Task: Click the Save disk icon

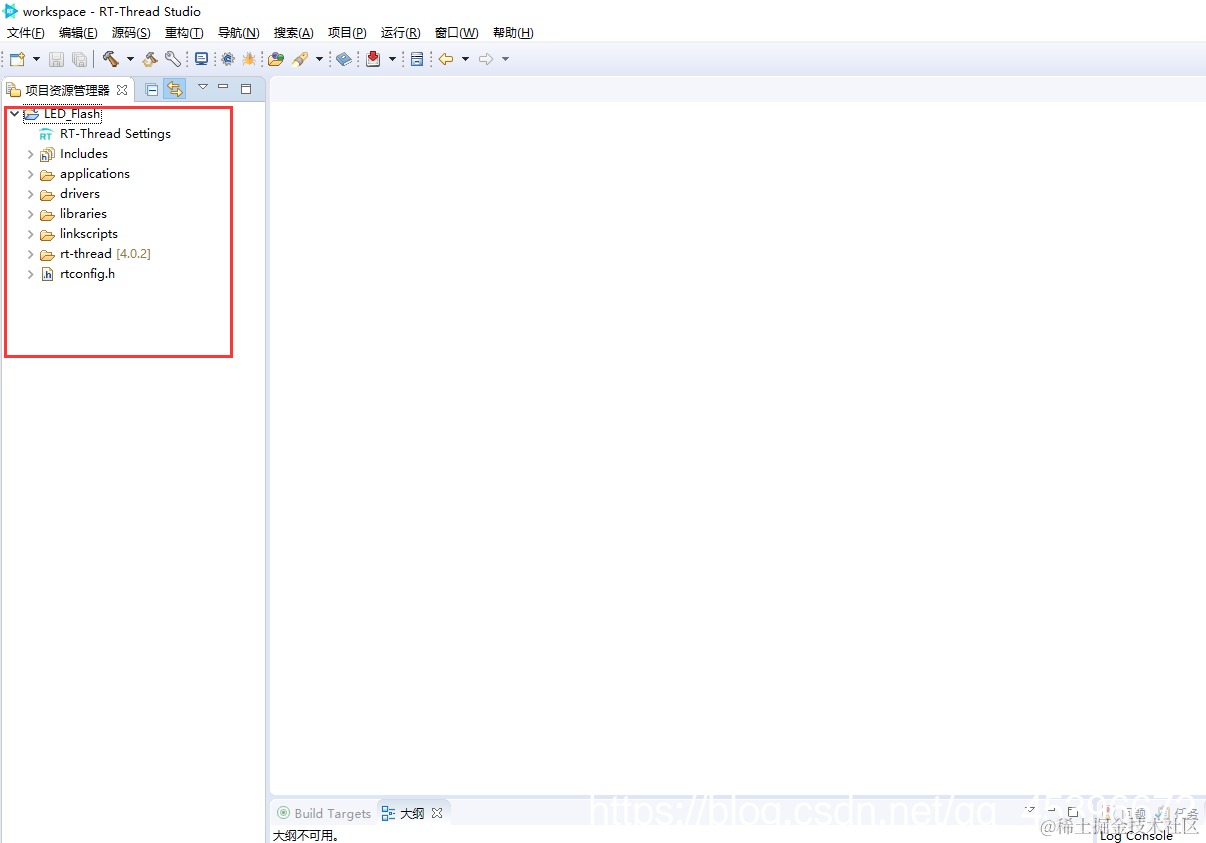Action: [57, 60]
